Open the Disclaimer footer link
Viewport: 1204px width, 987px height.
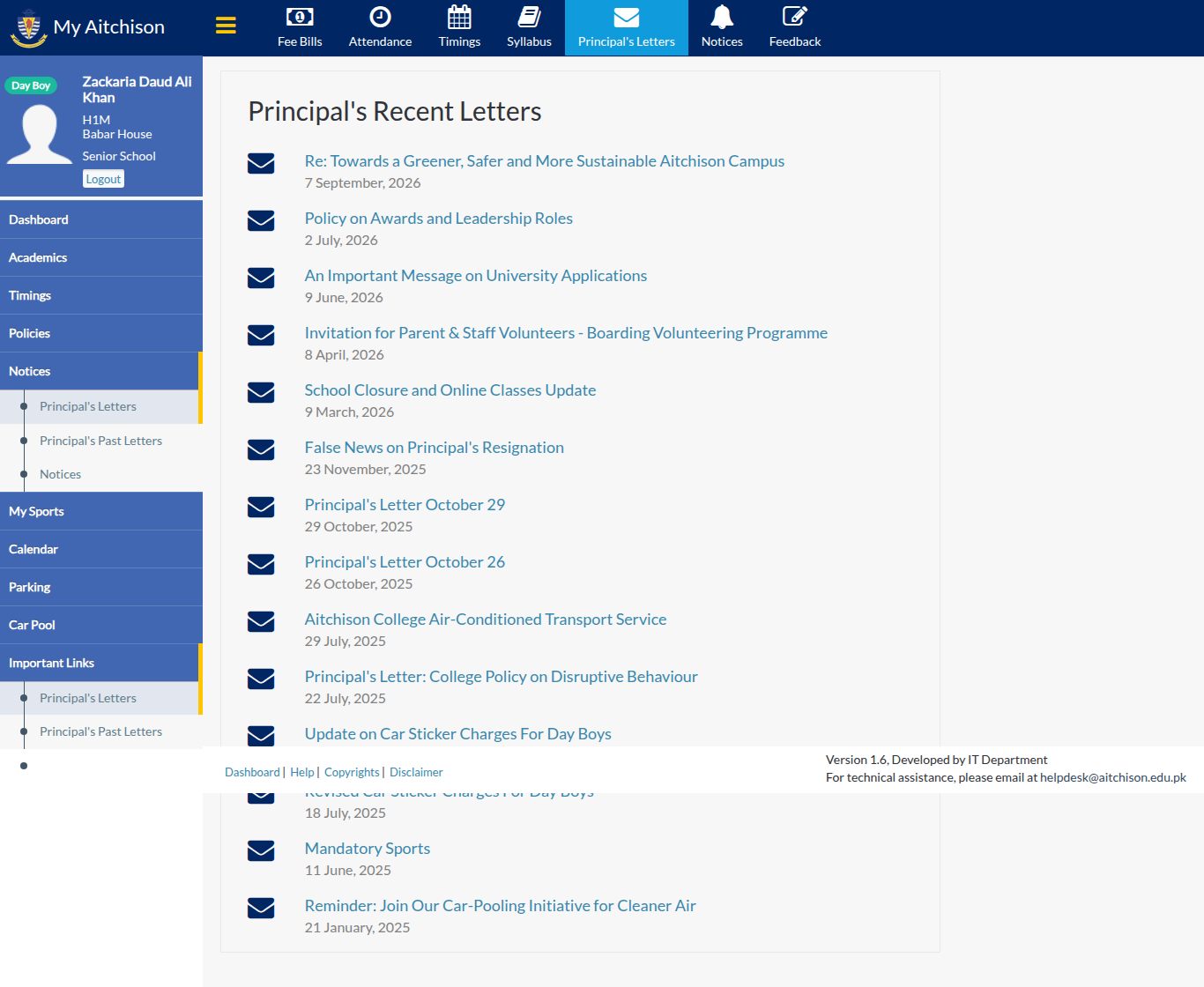coord(416,772)
